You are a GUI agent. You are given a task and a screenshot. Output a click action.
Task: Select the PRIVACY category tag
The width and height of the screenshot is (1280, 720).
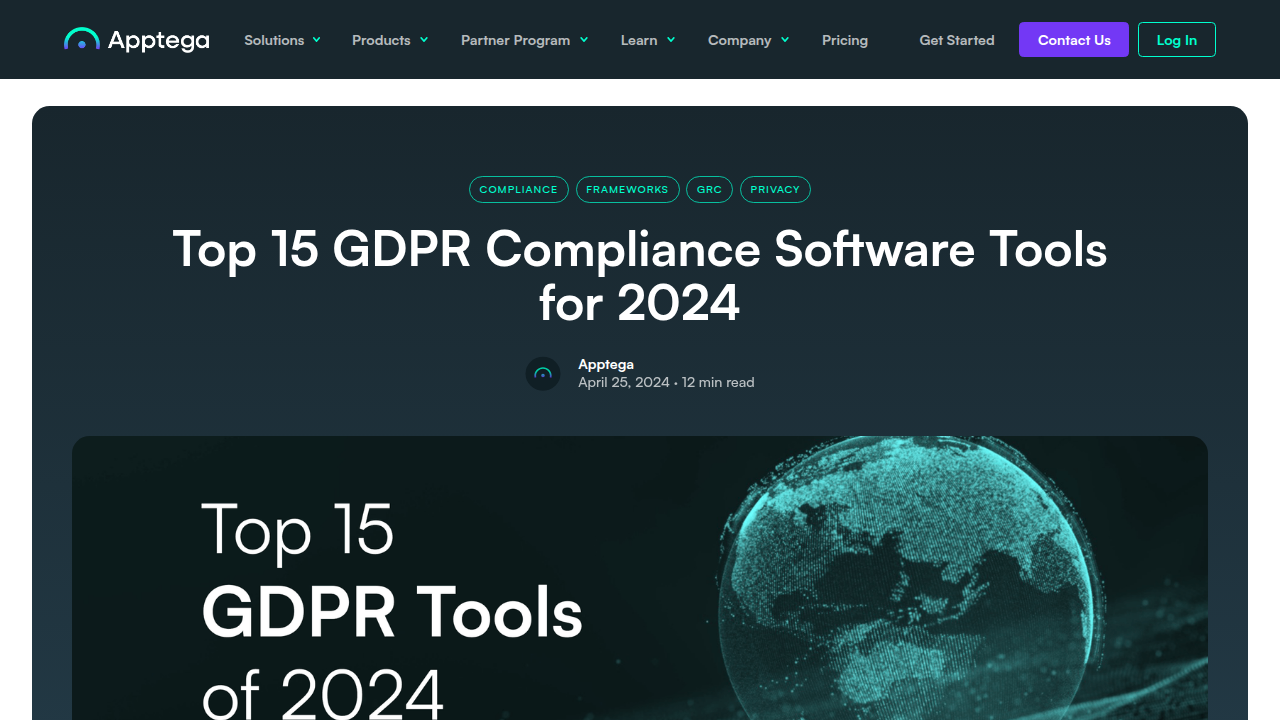pyautogui.click(x=775, y=189)
